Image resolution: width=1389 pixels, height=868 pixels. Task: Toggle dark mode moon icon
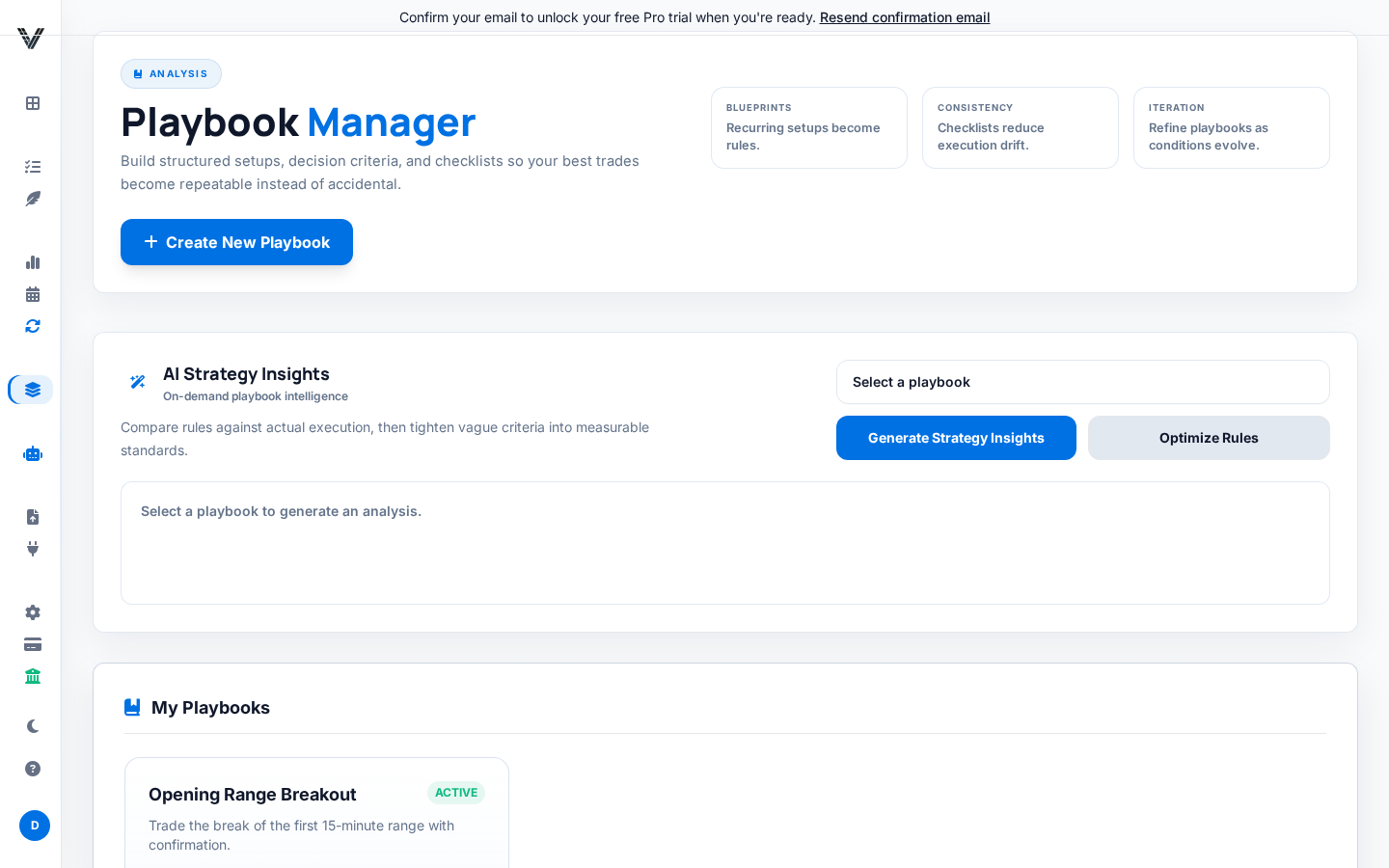33,726
